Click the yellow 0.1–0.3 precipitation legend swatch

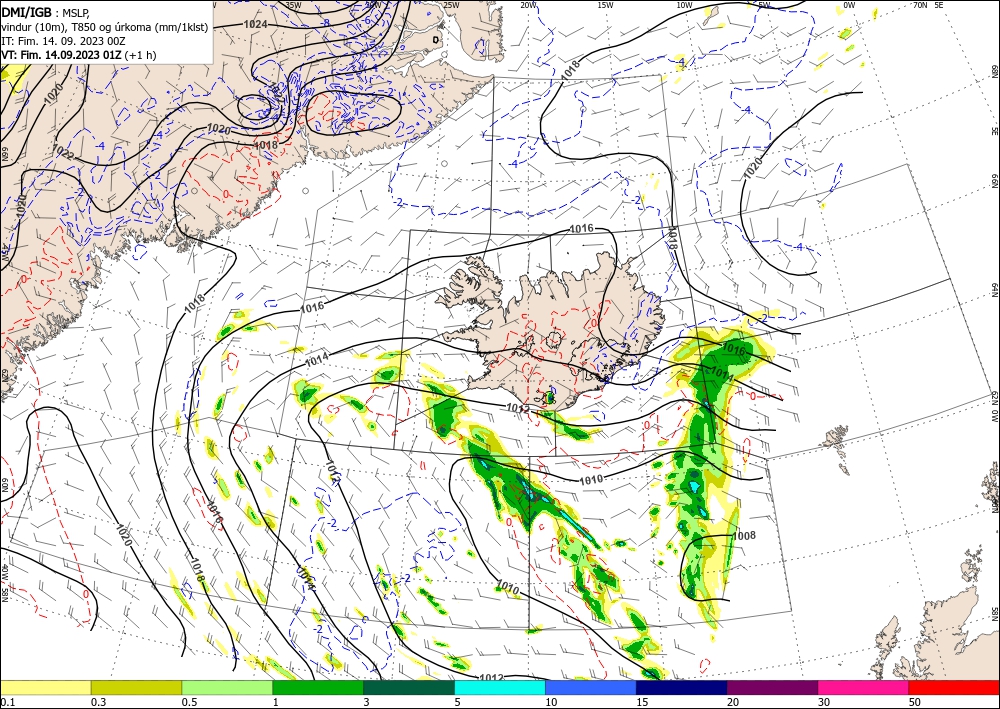pos(45,687)
